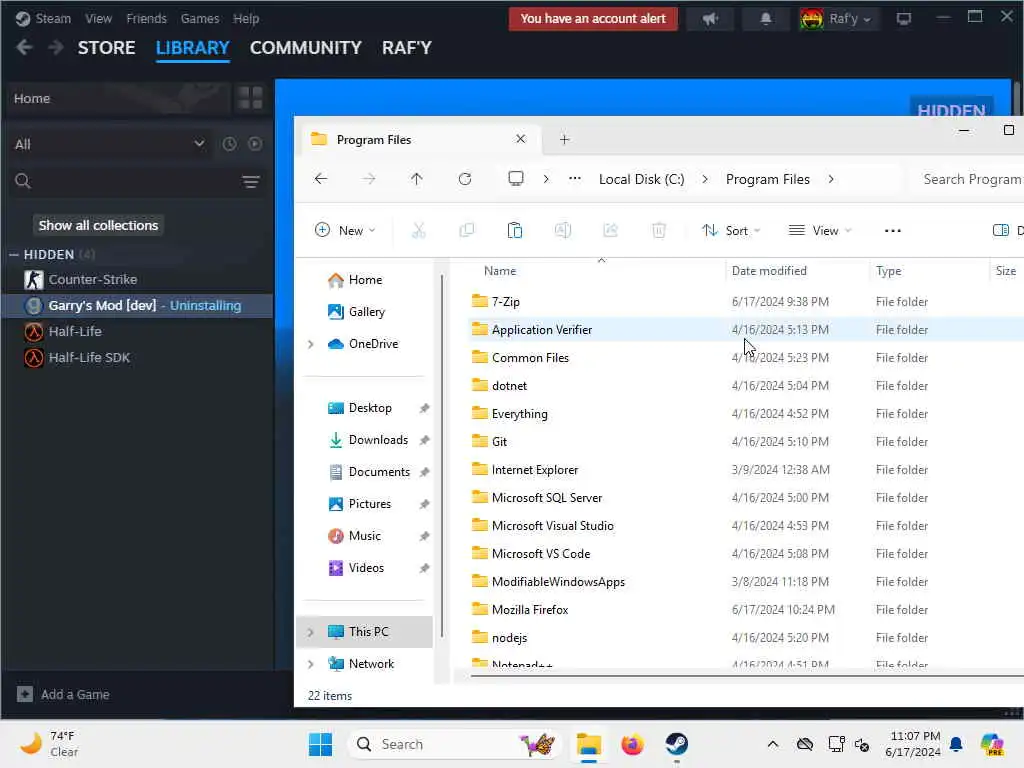The height and width of the screenshot is (768, 1024).
Task: Click the Steam library search magnifier
Action: [23, 181]
